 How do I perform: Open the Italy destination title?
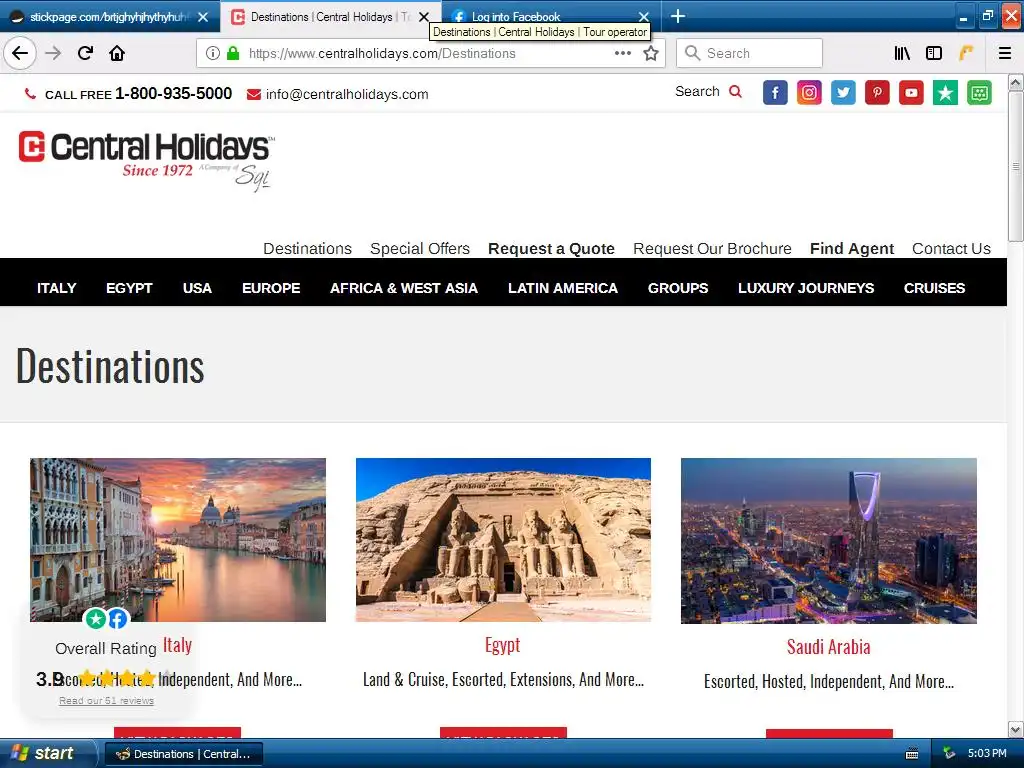point(177,645)
